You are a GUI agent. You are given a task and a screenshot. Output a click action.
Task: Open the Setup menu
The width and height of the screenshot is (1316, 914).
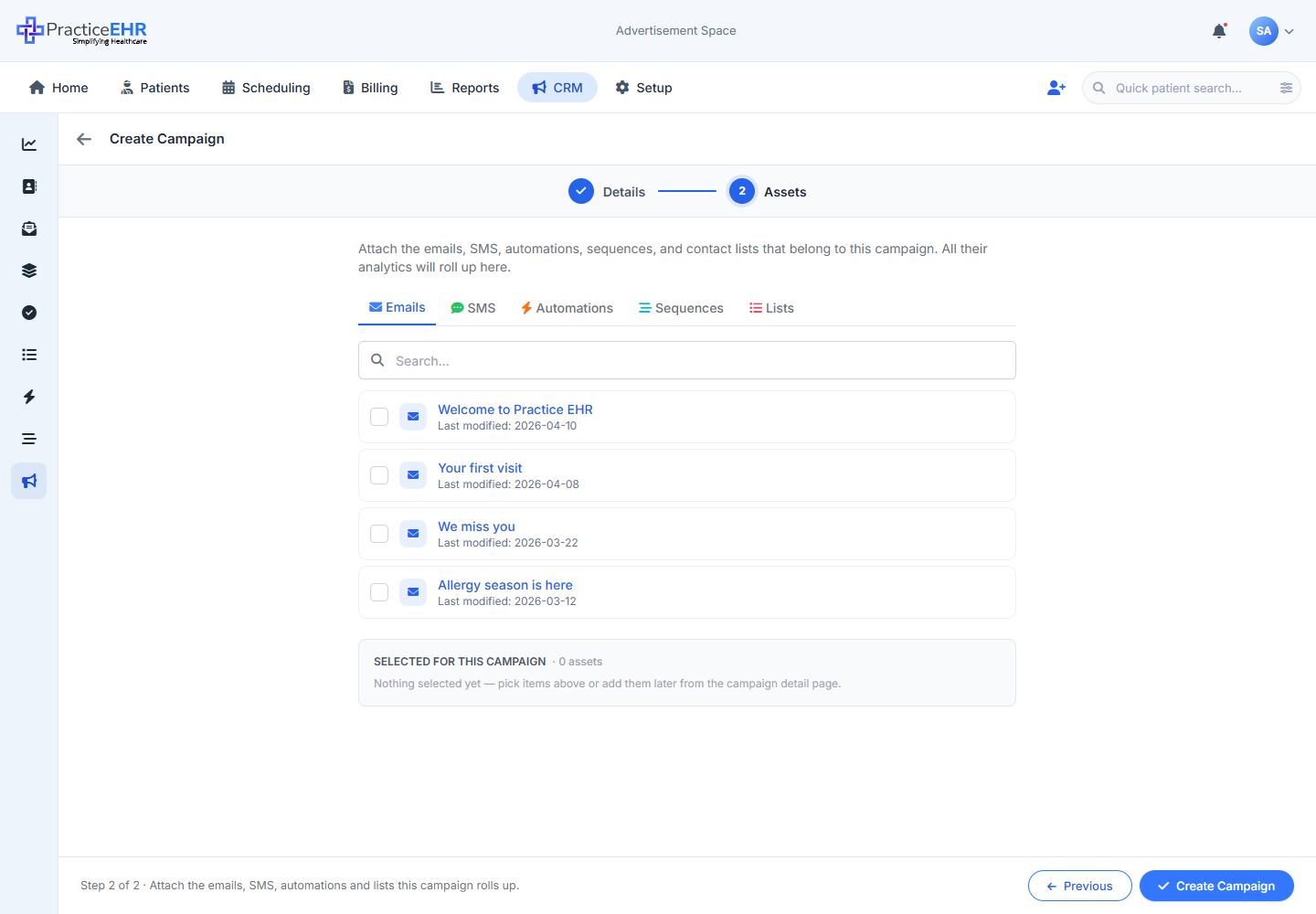(643, 88)
